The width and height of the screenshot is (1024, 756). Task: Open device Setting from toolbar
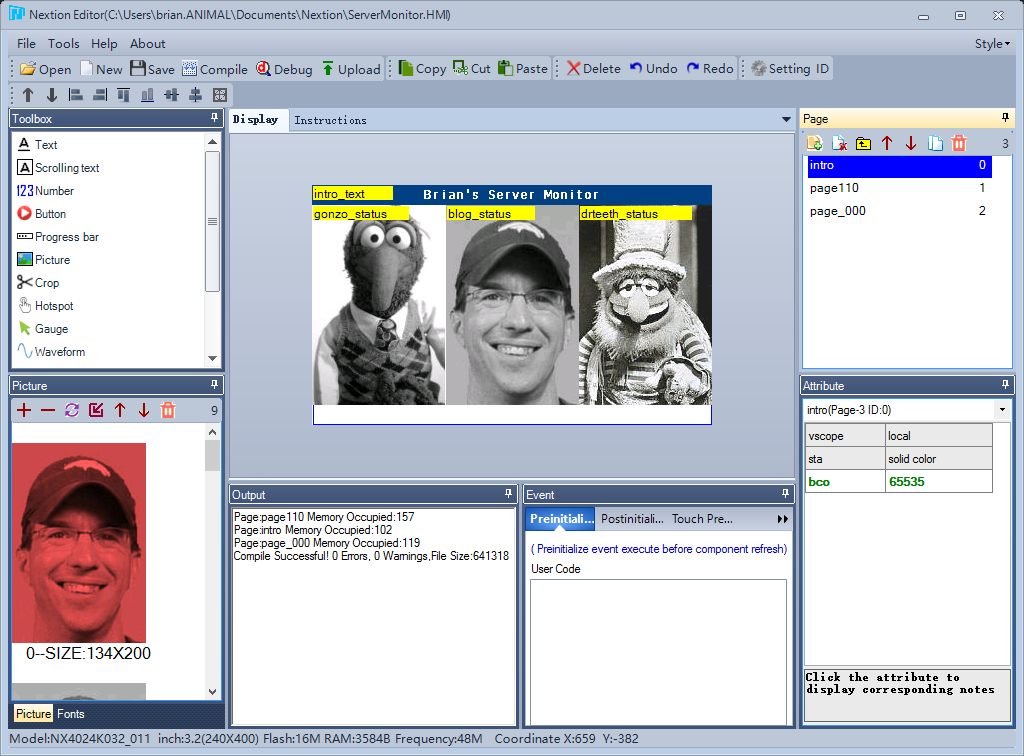click(780, 69)
